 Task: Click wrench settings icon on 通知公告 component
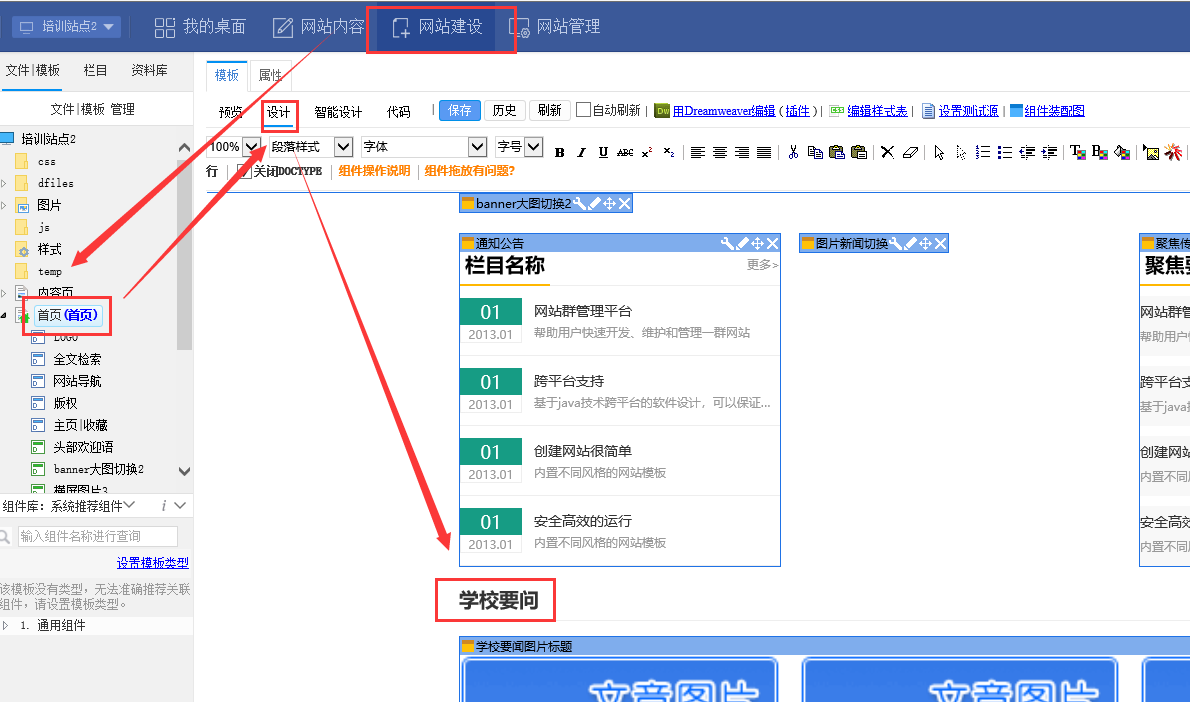pos(727,243)
